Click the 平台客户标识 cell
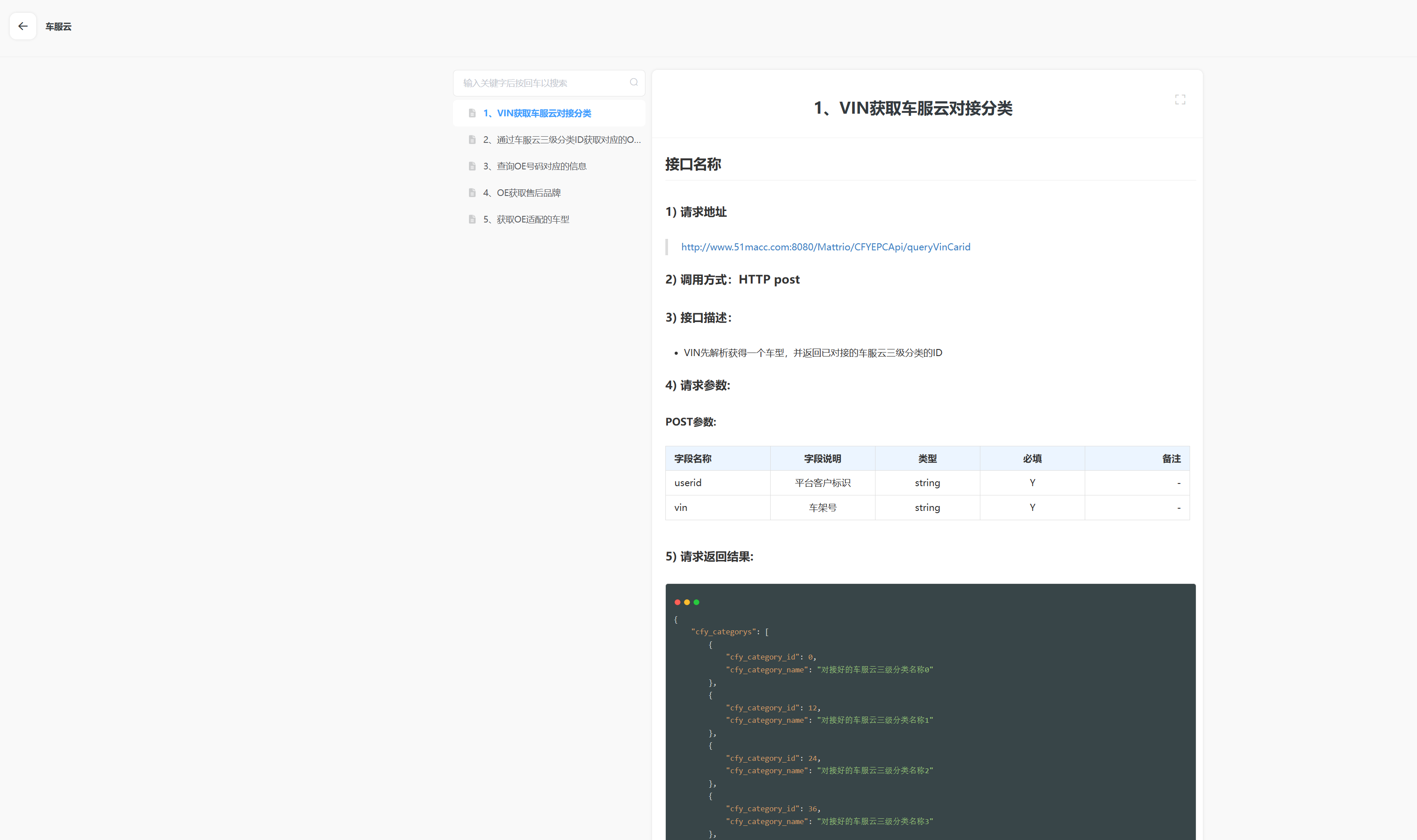The height and width of the screenshot is (840, 1417). [x=822, y=483]
